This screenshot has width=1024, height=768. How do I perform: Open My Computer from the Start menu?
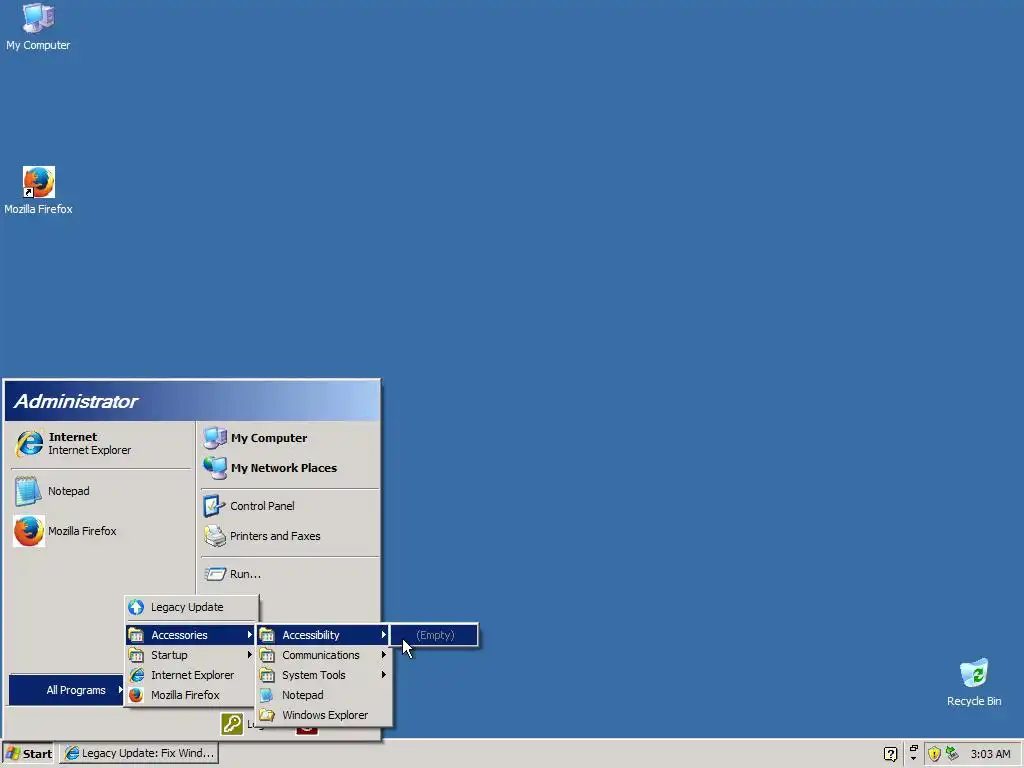(289, 438)
